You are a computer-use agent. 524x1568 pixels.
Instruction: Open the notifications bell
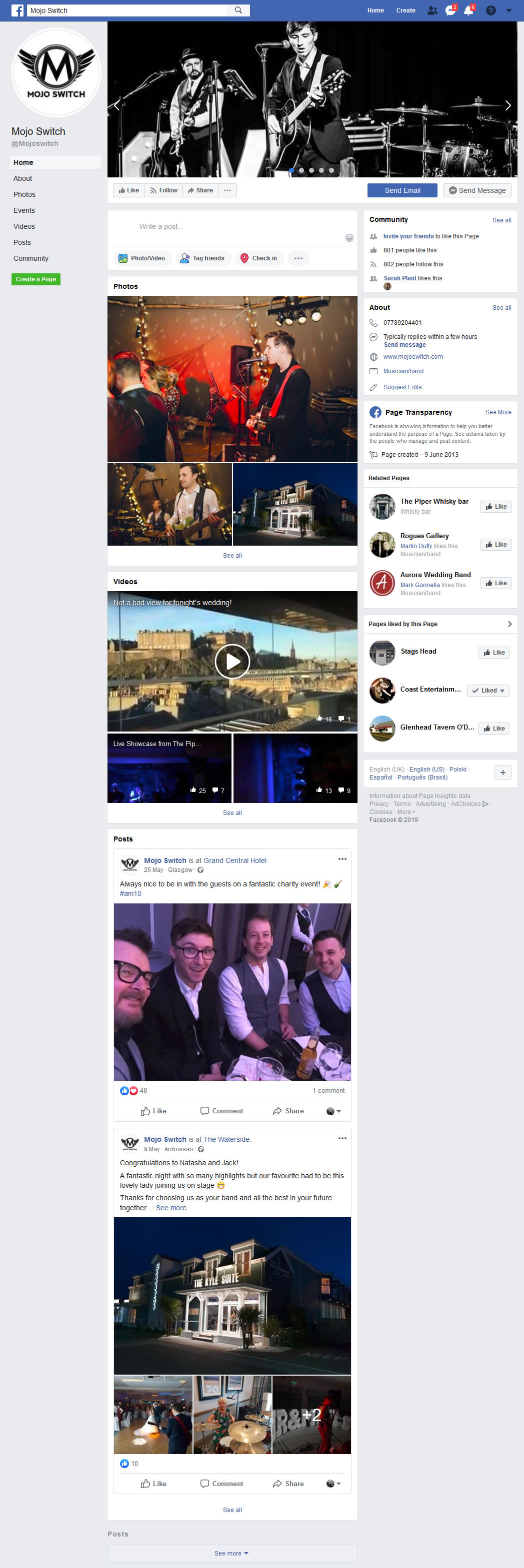click(468, 10)
